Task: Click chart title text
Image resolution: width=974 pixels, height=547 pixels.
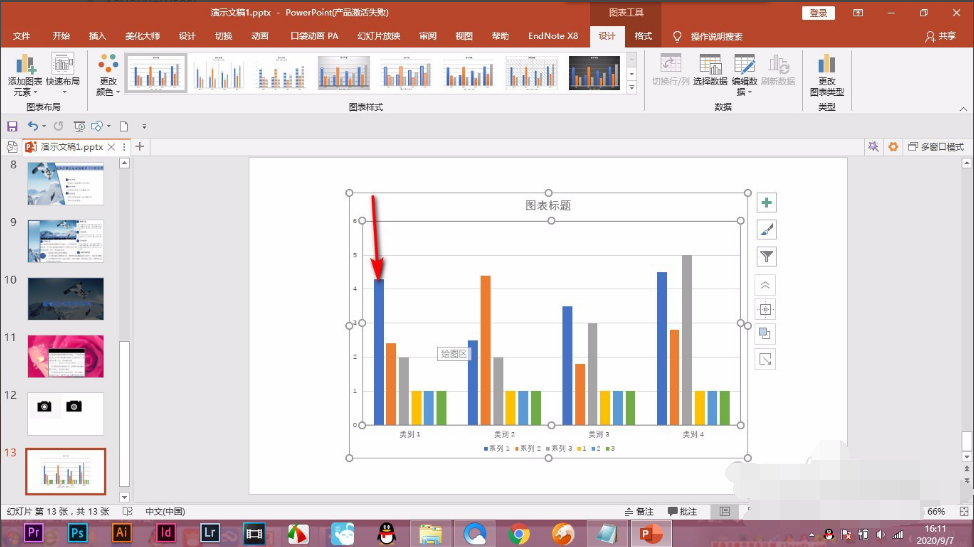Action: tap(548, 205)
